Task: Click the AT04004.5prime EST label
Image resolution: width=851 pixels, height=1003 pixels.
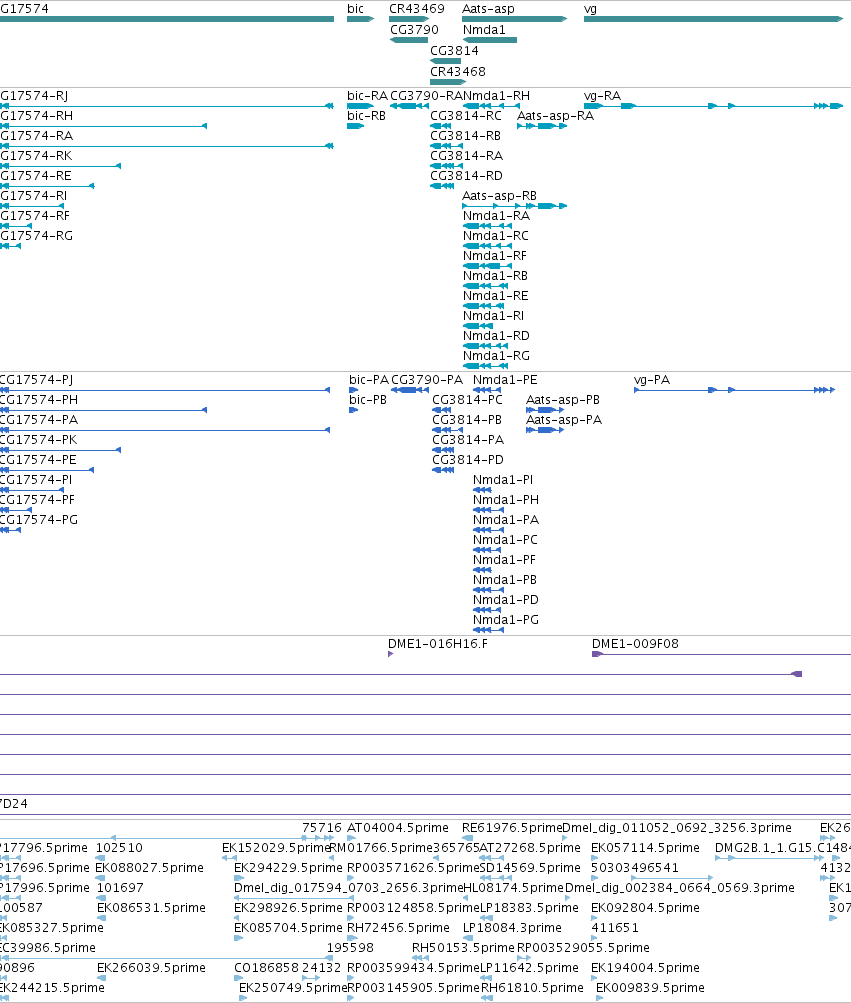Action: 397,828
